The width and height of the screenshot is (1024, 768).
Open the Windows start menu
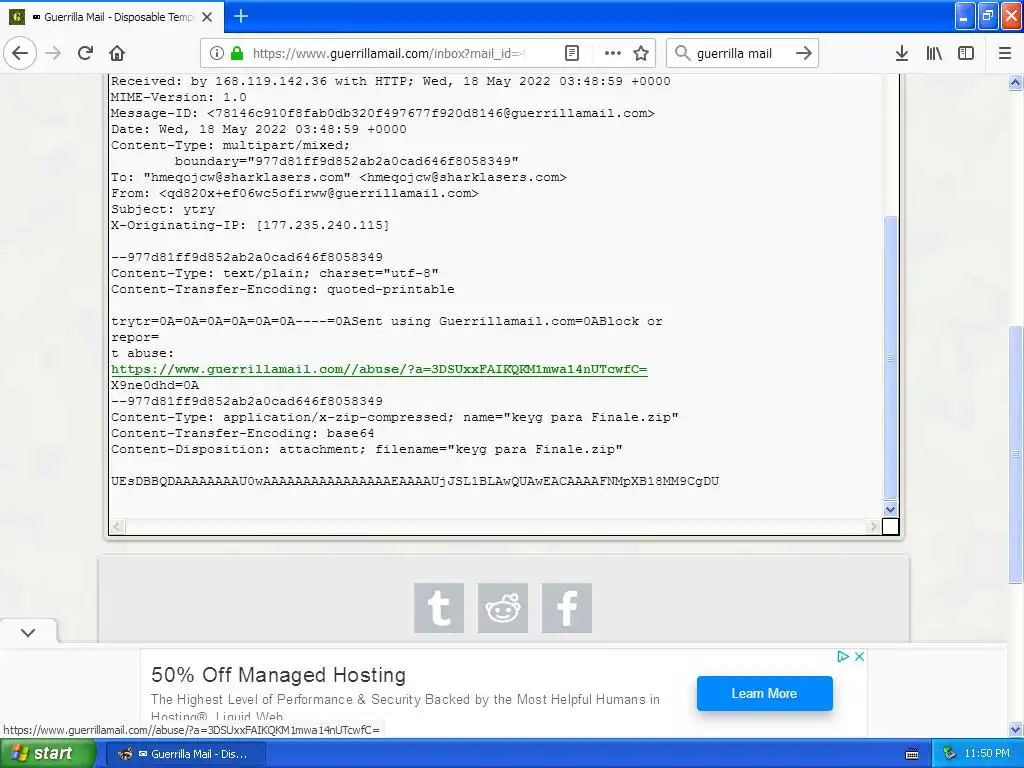47,753
